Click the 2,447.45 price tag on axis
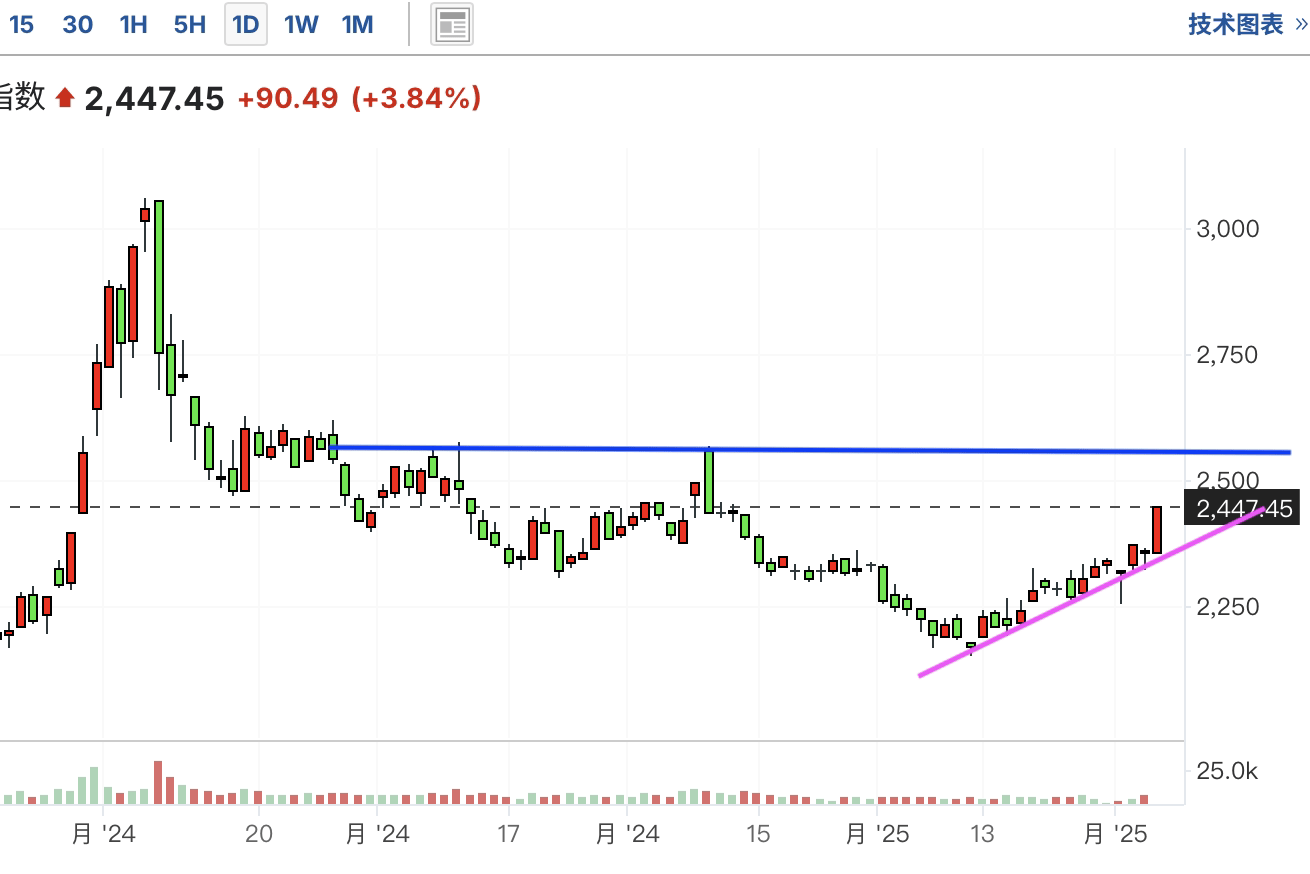The image size is (1310, 874). click(x=1241, y=509)
